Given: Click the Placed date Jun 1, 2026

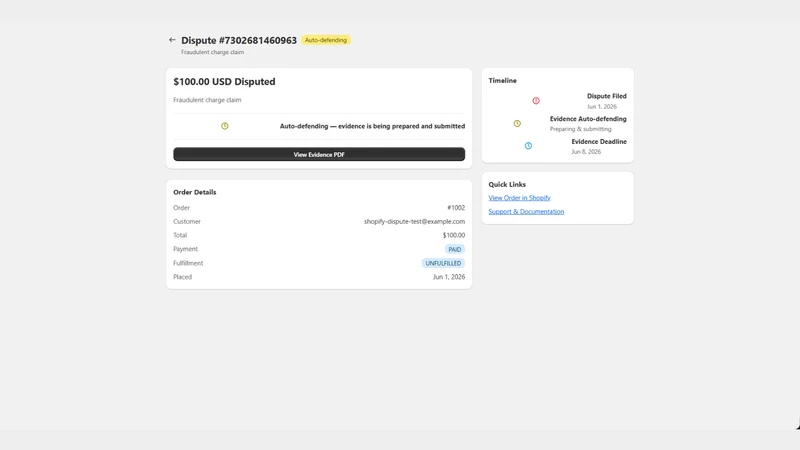Looking at the screenshot, I should pos(449,277).
